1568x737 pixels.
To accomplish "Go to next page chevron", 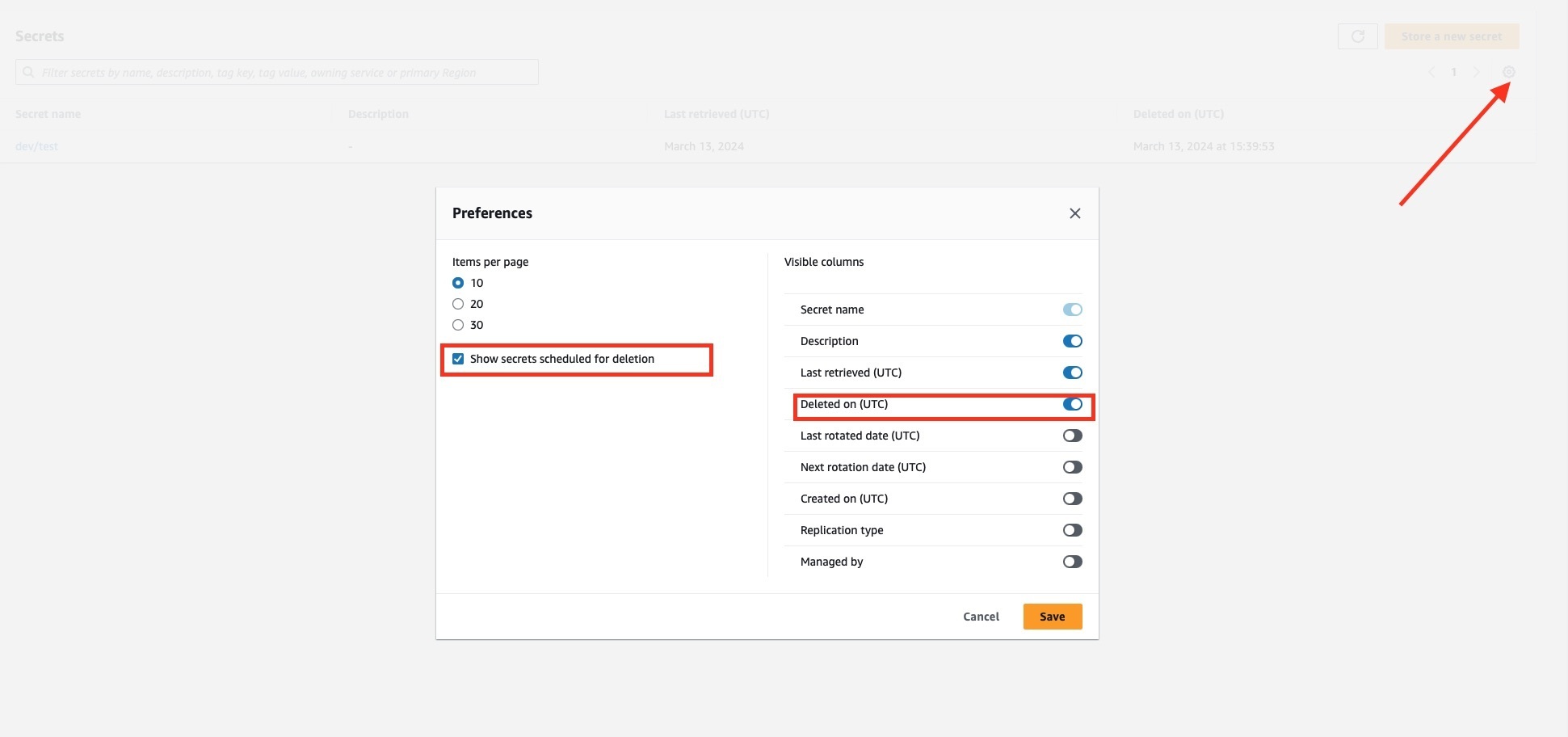I will tap(1476, 72).
